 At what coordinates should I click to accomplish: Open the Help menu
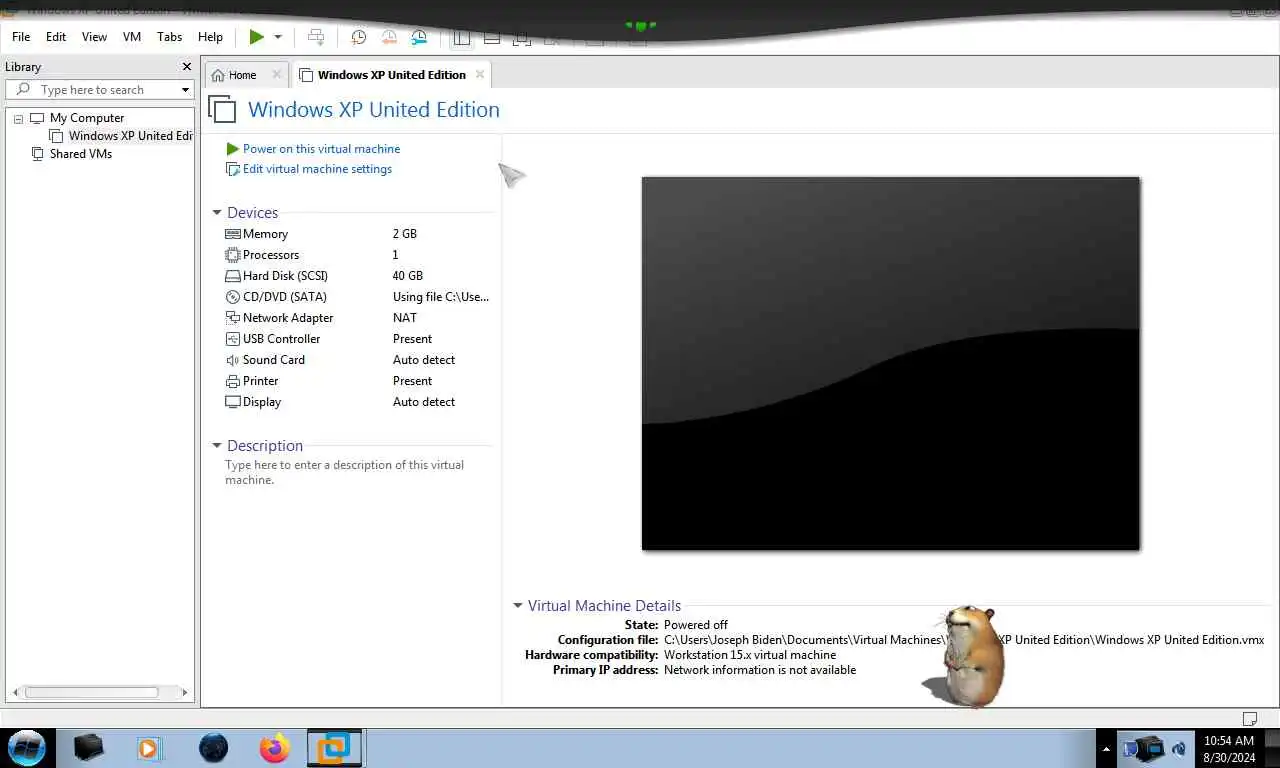click(210, 37)
